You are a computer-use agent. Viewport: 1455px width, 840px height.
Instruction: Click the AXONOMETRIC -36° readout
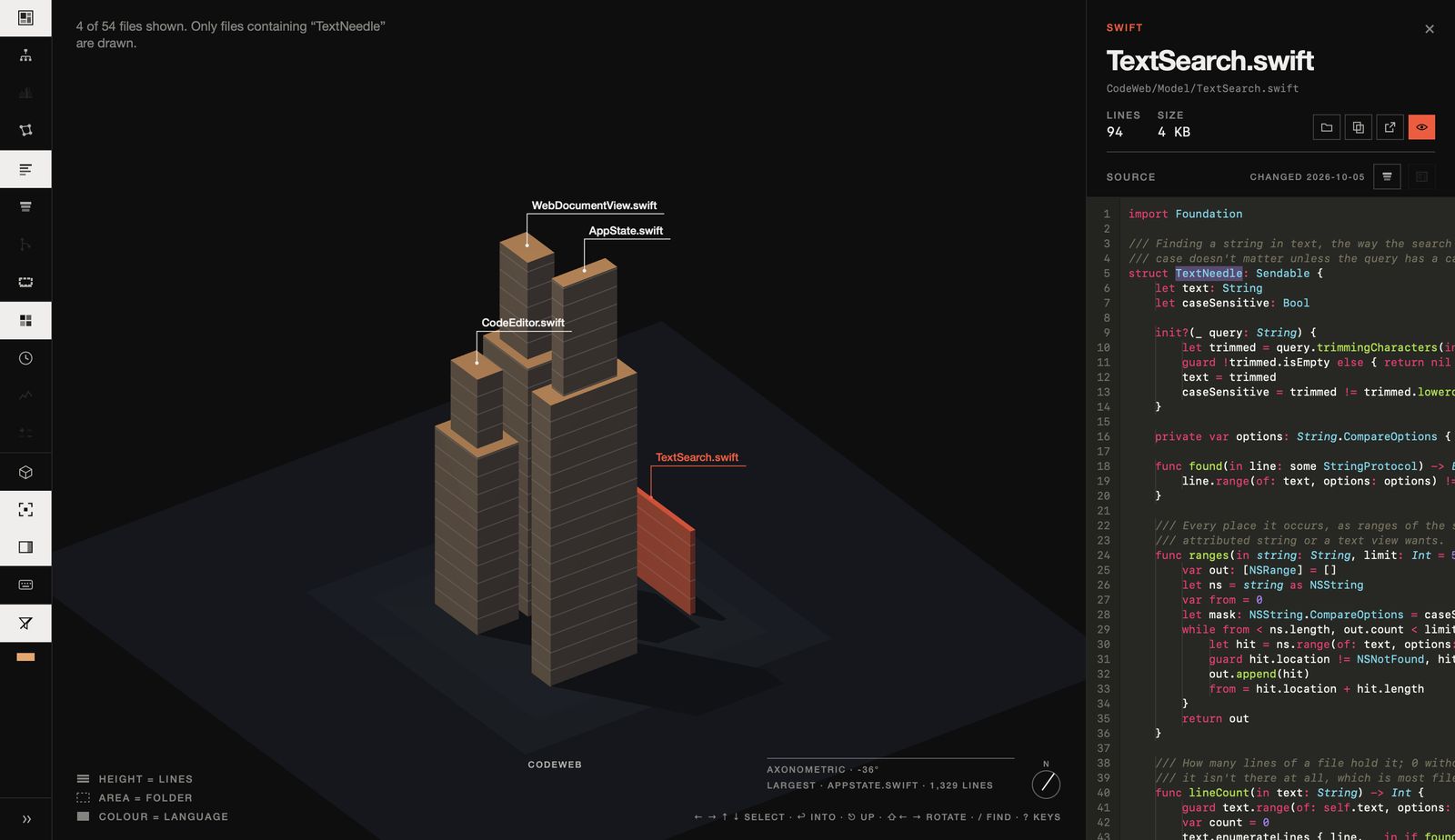pos(822,769)
